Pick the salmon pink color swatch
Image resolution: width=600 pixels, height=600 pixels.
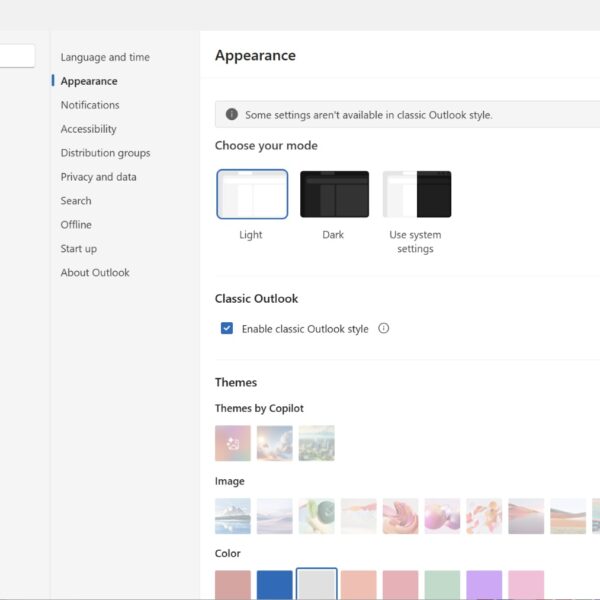coord(400,585)
